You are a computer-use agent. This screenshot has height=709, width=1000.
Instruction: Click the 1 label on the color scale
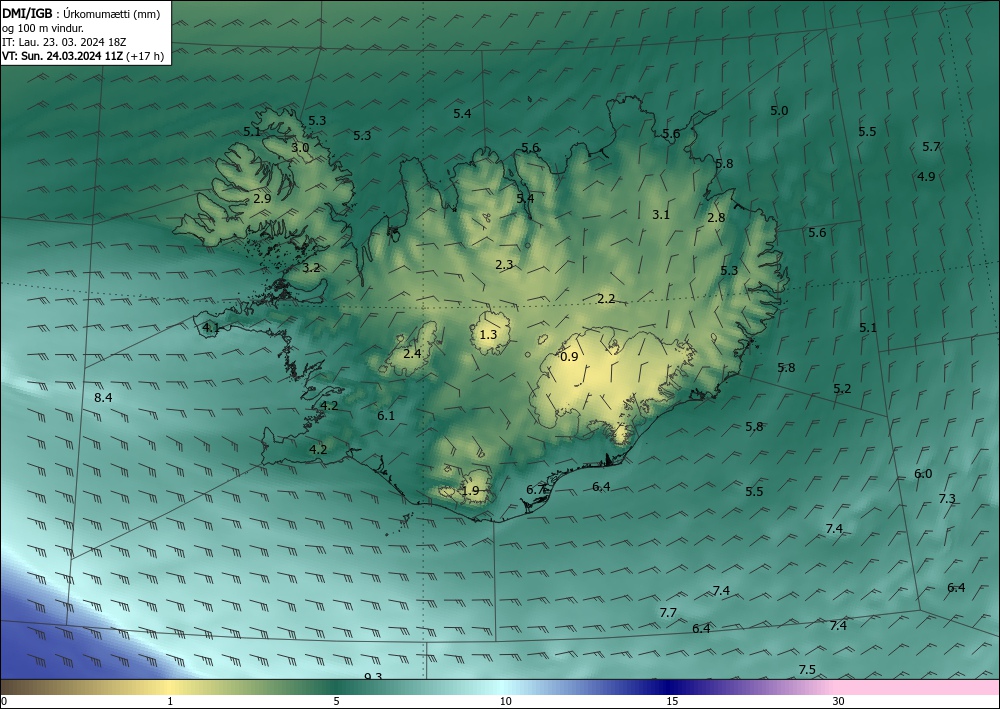[x=170, y=701]
